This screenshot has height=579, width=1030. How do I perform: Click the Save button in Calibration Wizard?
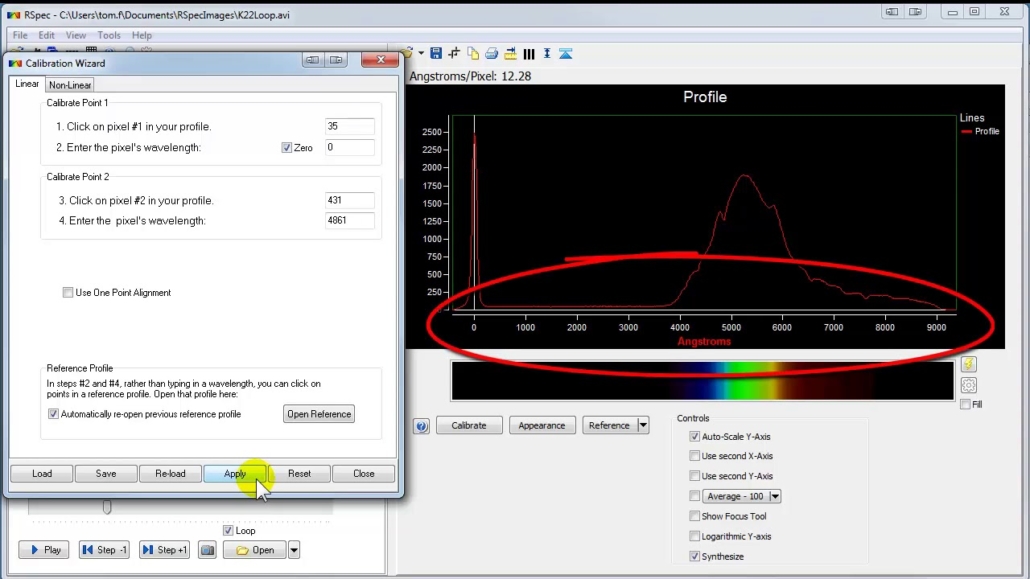pos(106,473)
